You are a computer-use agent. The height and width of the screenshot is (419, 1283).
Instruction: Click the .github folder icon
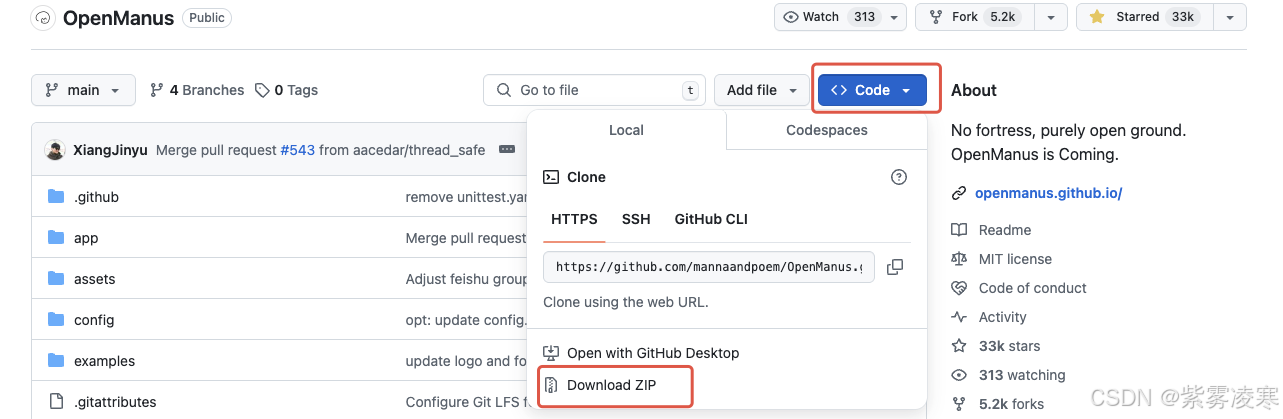[x=56, y=197]
